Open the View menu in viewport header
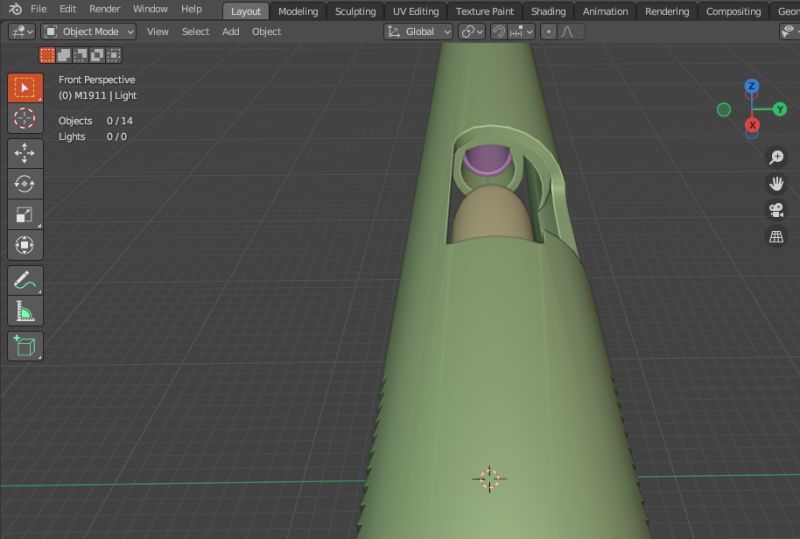The image size is (800, 539). (x=158, y=32)
